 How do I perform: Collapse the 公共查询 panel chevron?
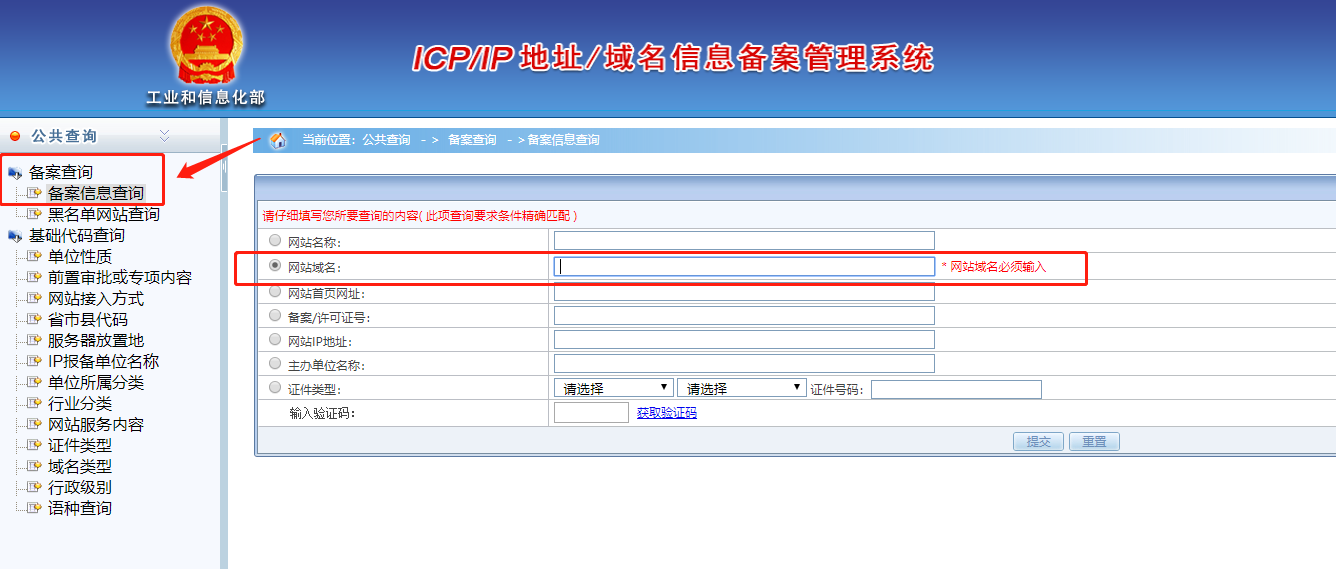click(x=165, y=136)
